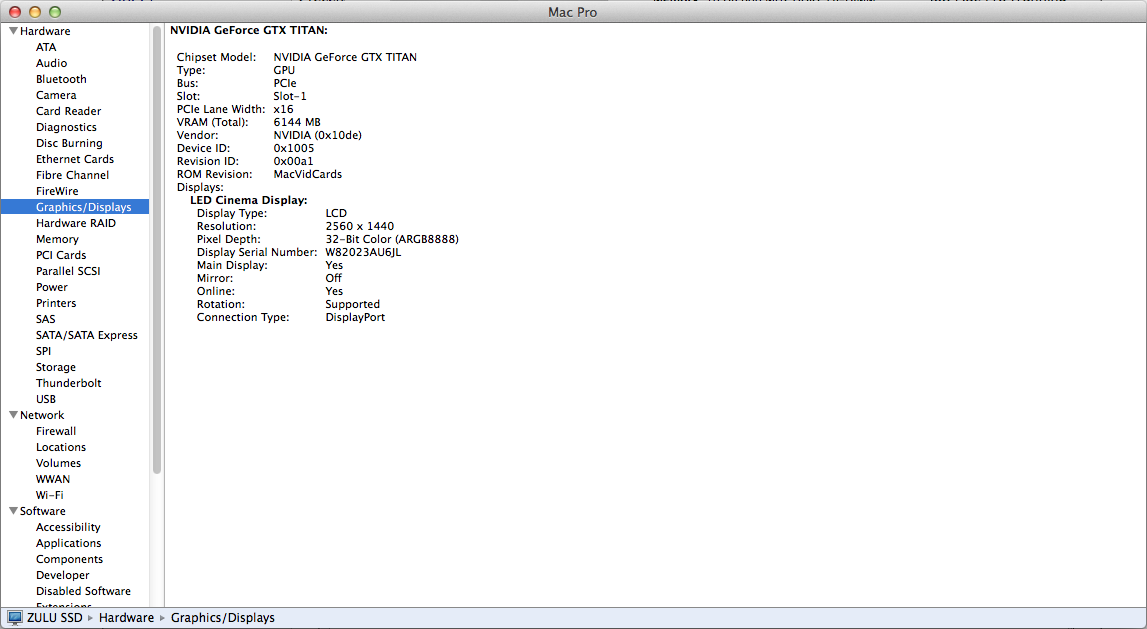Viewport: 1147px width, 629px height.
Task: Open Storage information
Action: (56, 367)
